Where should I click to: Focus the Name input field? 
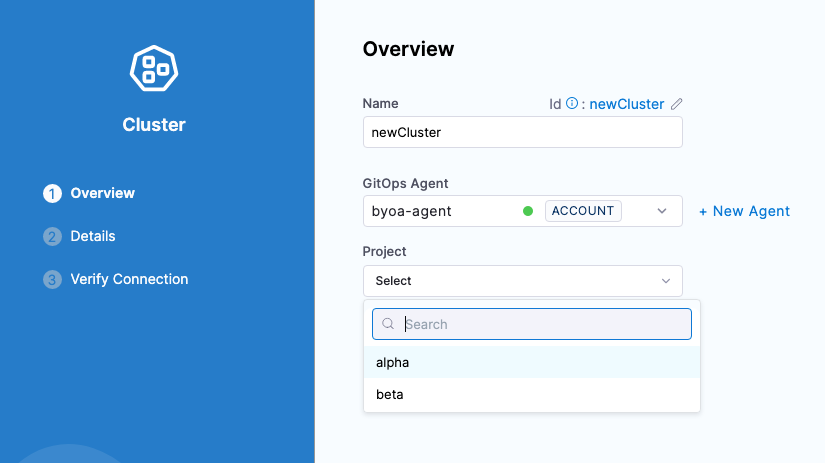point(522,132)
